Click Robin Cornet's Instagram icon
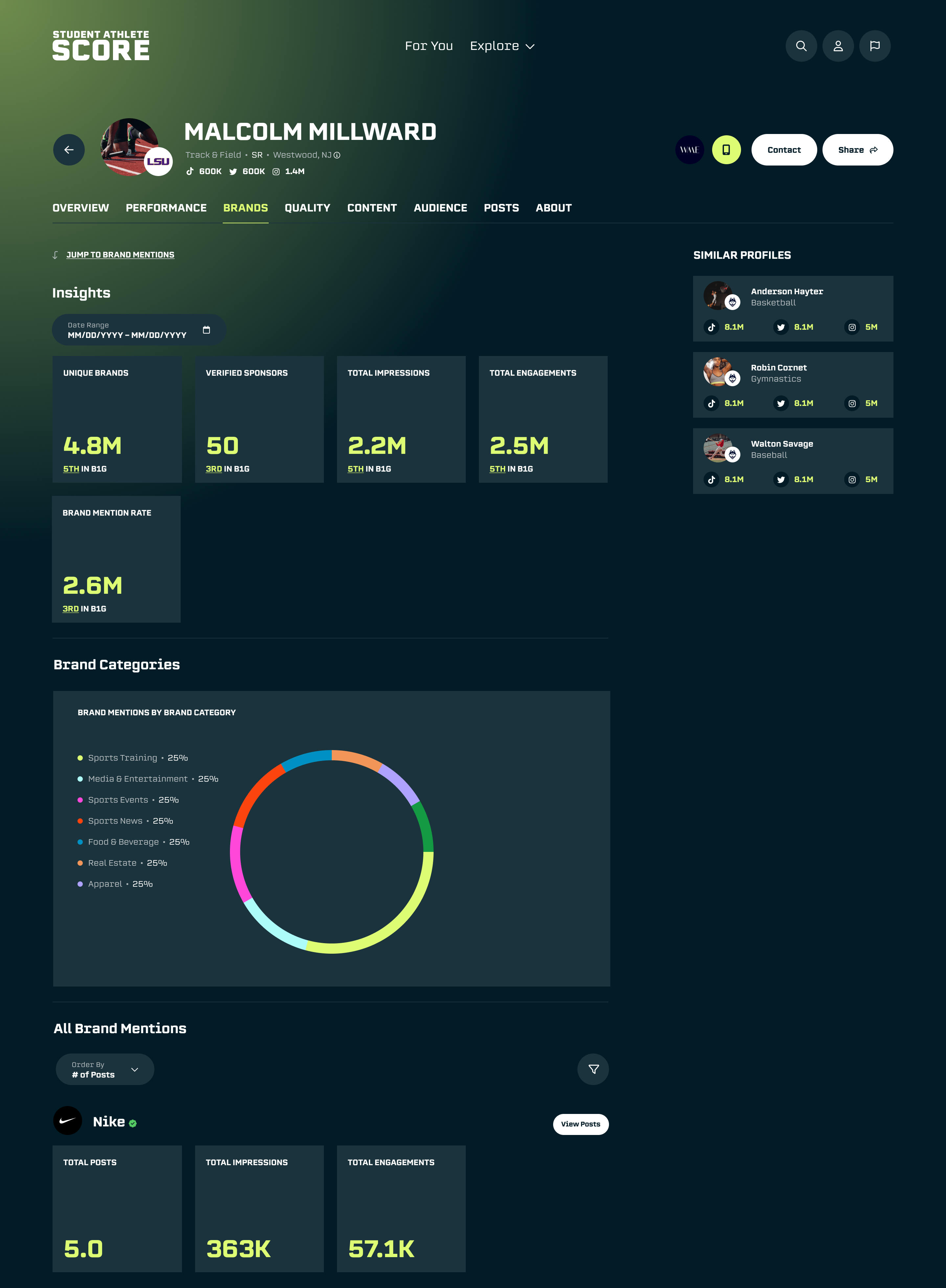The width and height of the screenshot is (946, 1288). point(852,403)
